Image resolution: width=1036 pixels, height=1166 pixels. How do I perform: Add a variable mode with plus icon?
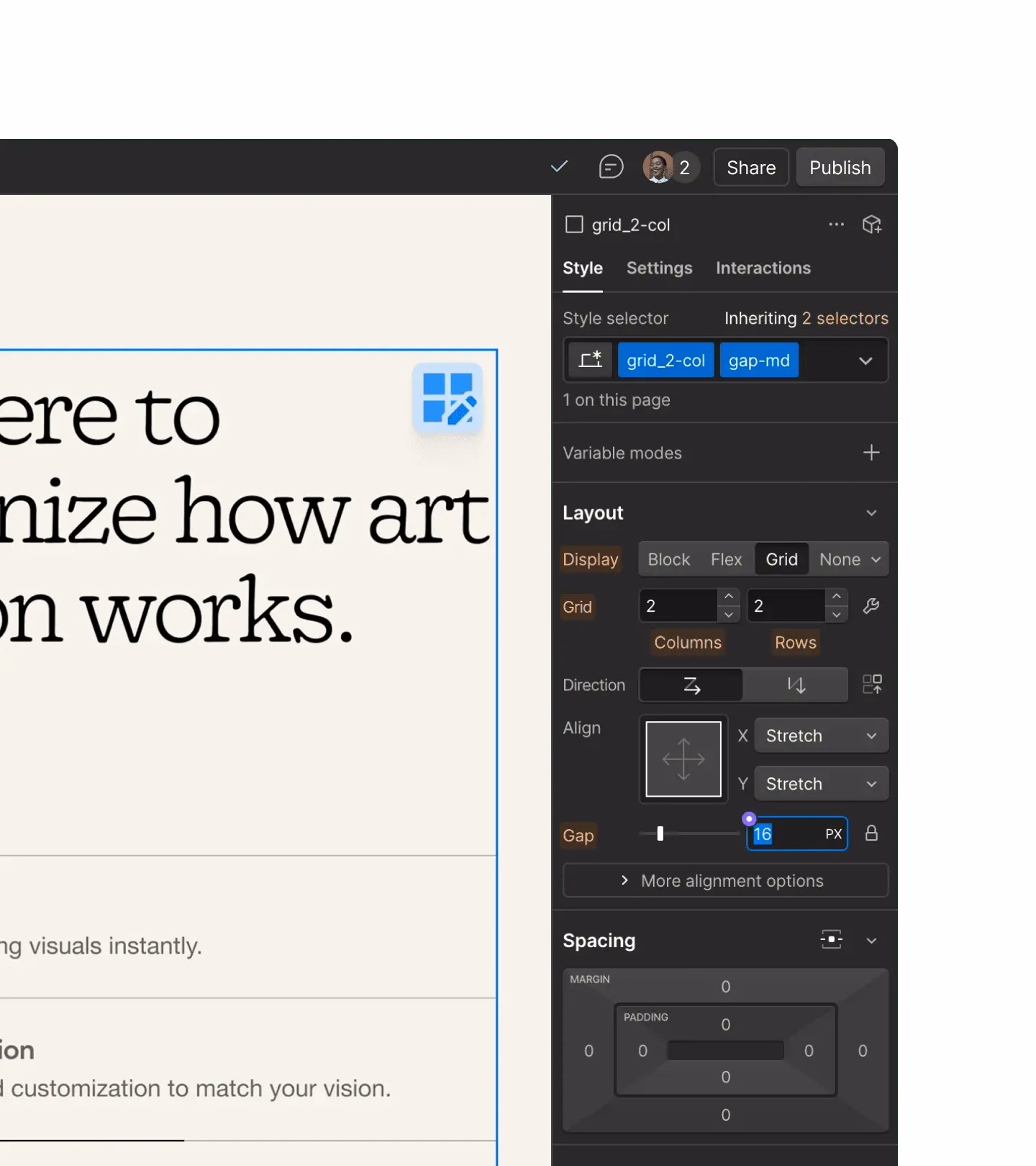(871, 453)
